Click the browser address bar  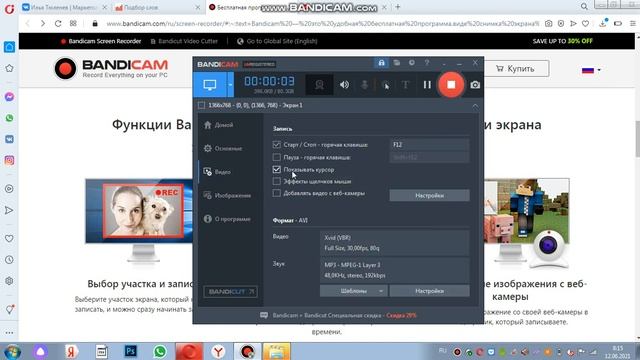[x=322, y=24]
